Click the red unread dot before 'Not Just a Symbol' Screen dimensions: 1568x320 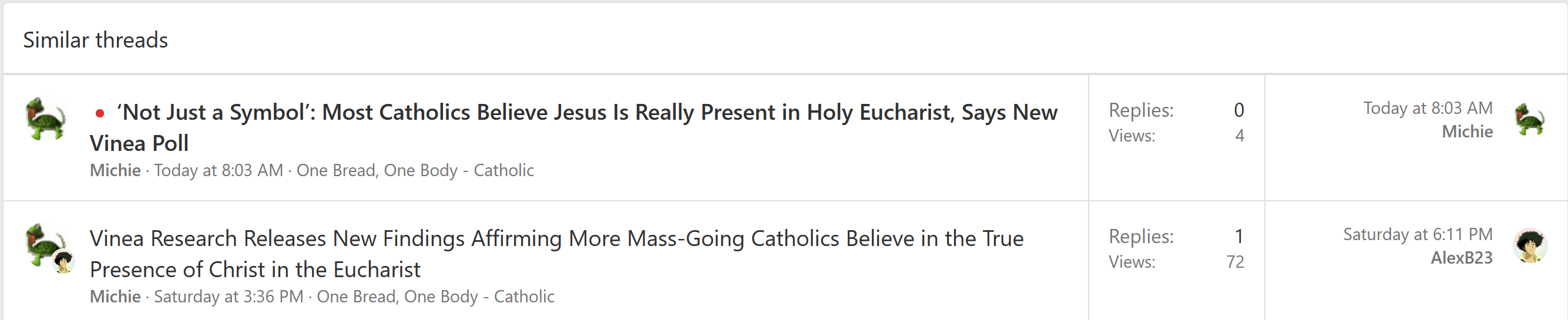(x=100, y=113)
